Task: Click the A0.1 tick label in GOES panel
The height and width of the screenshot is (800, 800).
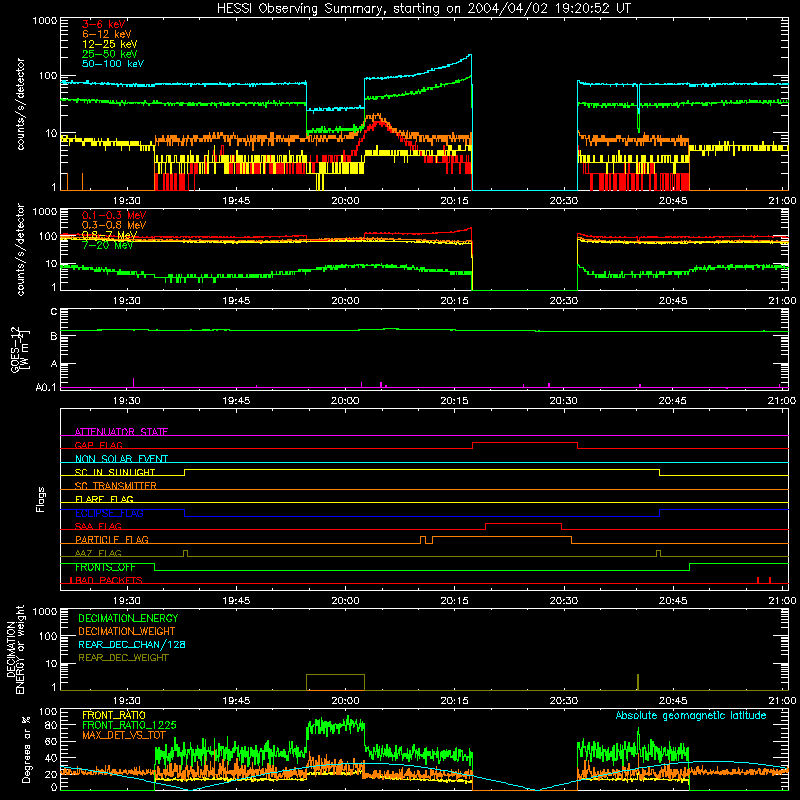Action: (x=45, y=387)
